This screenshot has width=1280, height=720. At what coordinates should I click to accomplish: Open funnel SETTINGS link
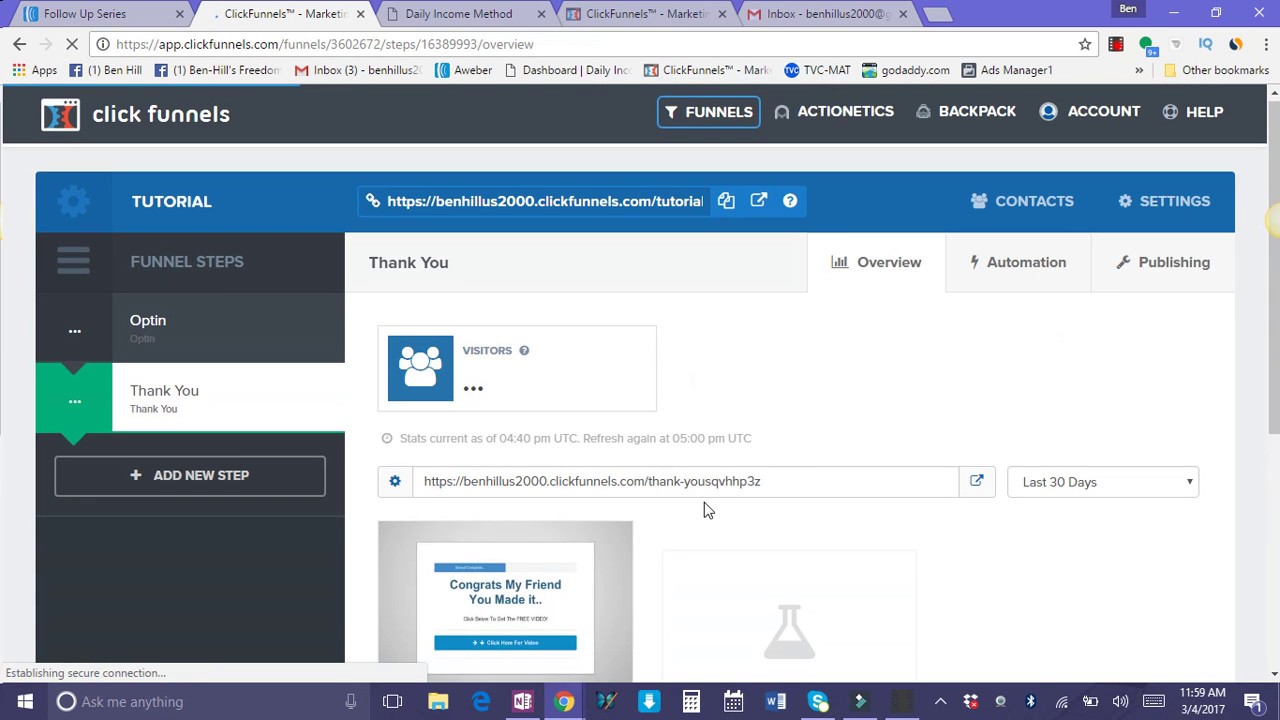[x=1164, y=201]
